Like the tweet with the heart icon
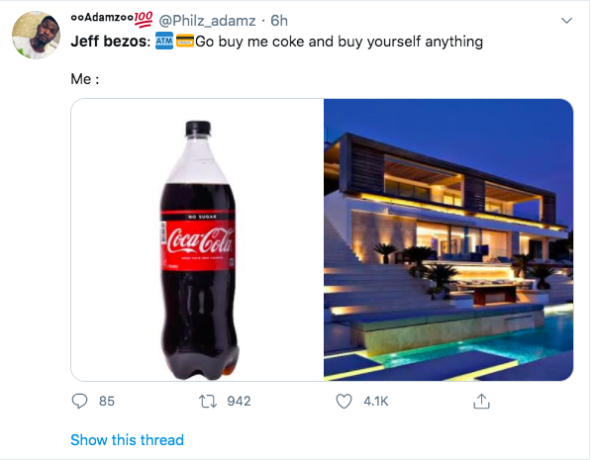595x460 pixels. tap(344, 401)
